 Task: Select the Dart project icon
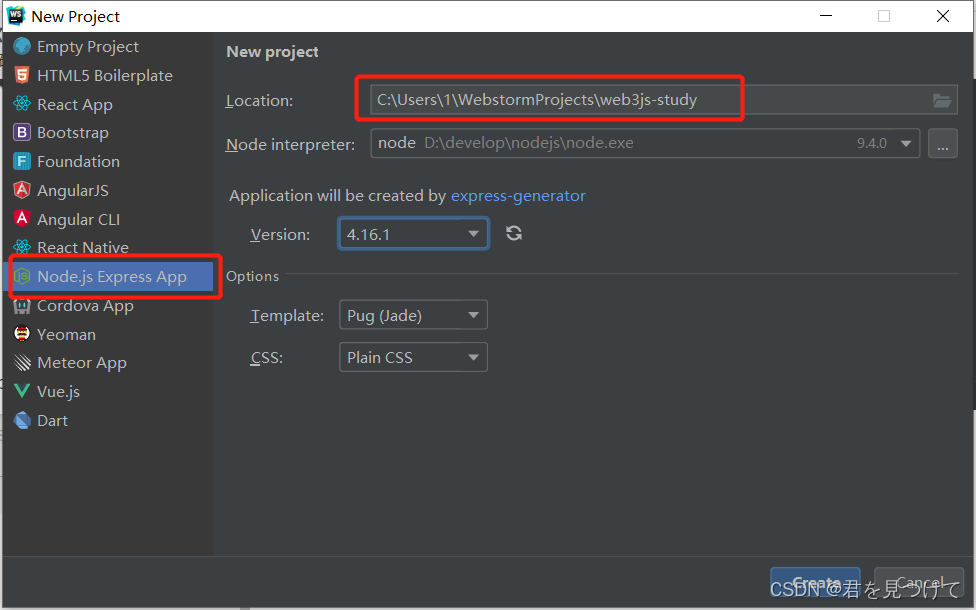pyautogui.click(x=22, y=421)
